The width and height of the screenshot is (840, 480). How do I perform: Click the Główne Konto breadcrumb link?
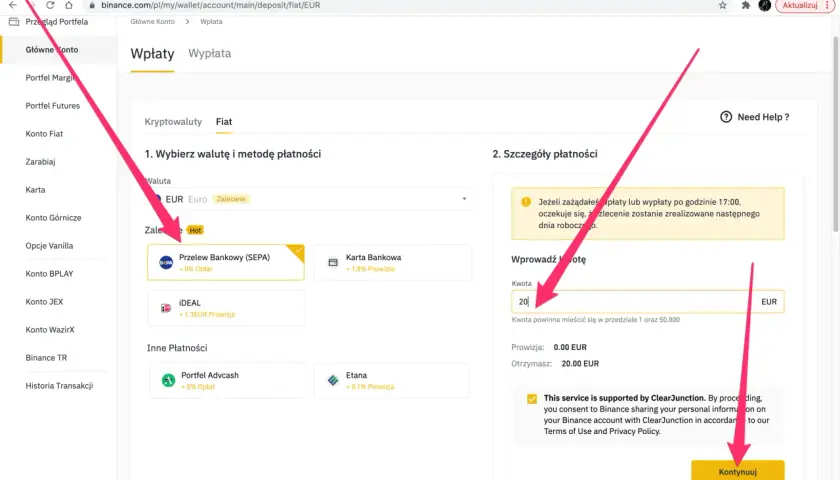click(x=153, y=21)
